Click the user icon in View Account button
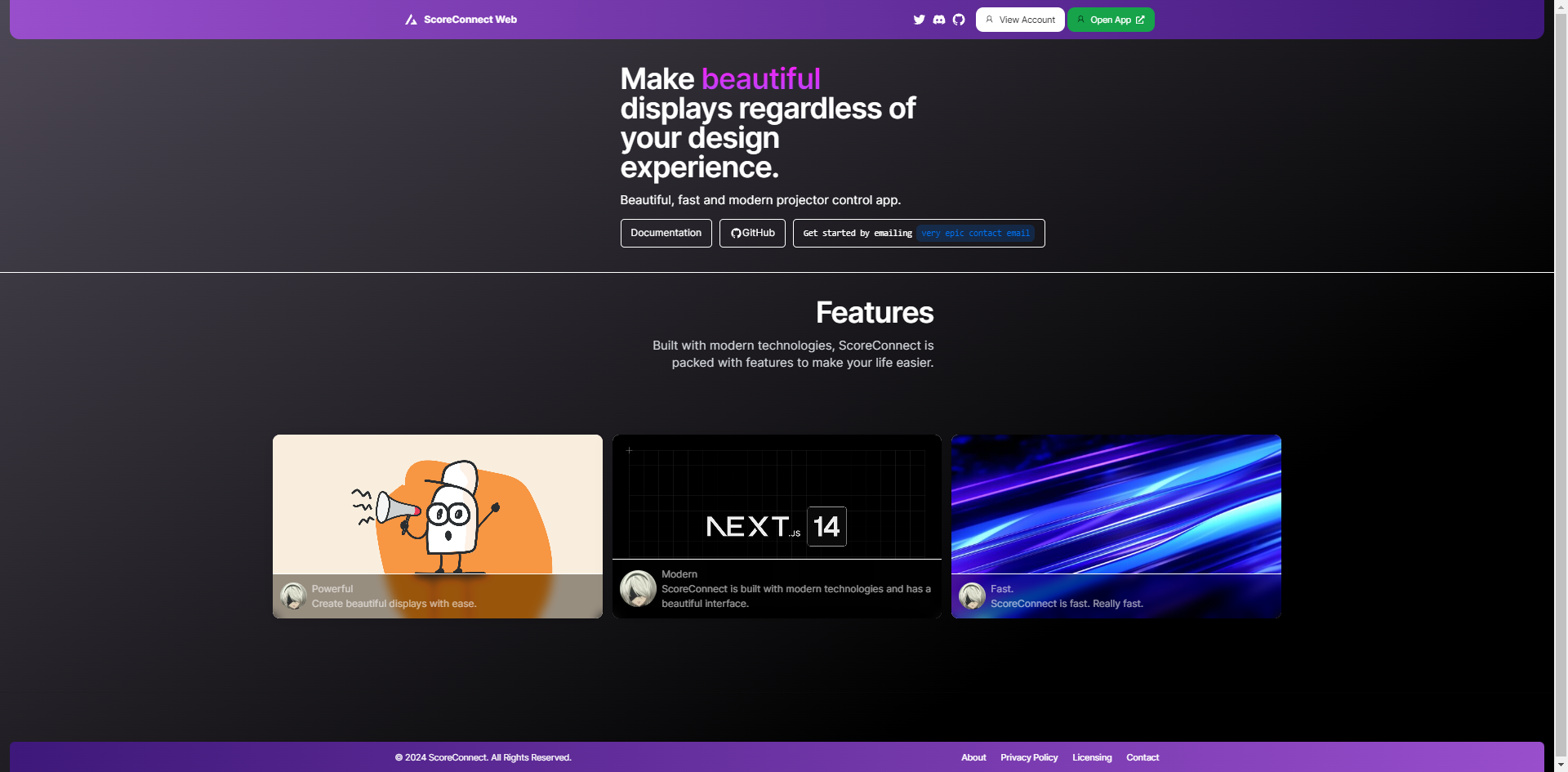 pyautogui.click(x=990, y=20)
